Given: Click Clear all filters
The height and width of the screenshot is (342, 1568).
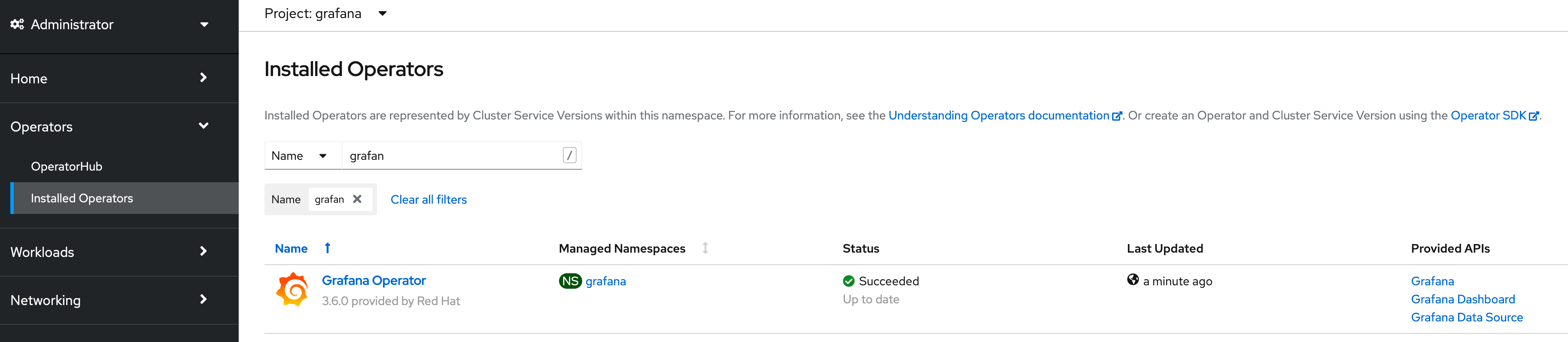Looking at the screenshot, I should 428,199.
